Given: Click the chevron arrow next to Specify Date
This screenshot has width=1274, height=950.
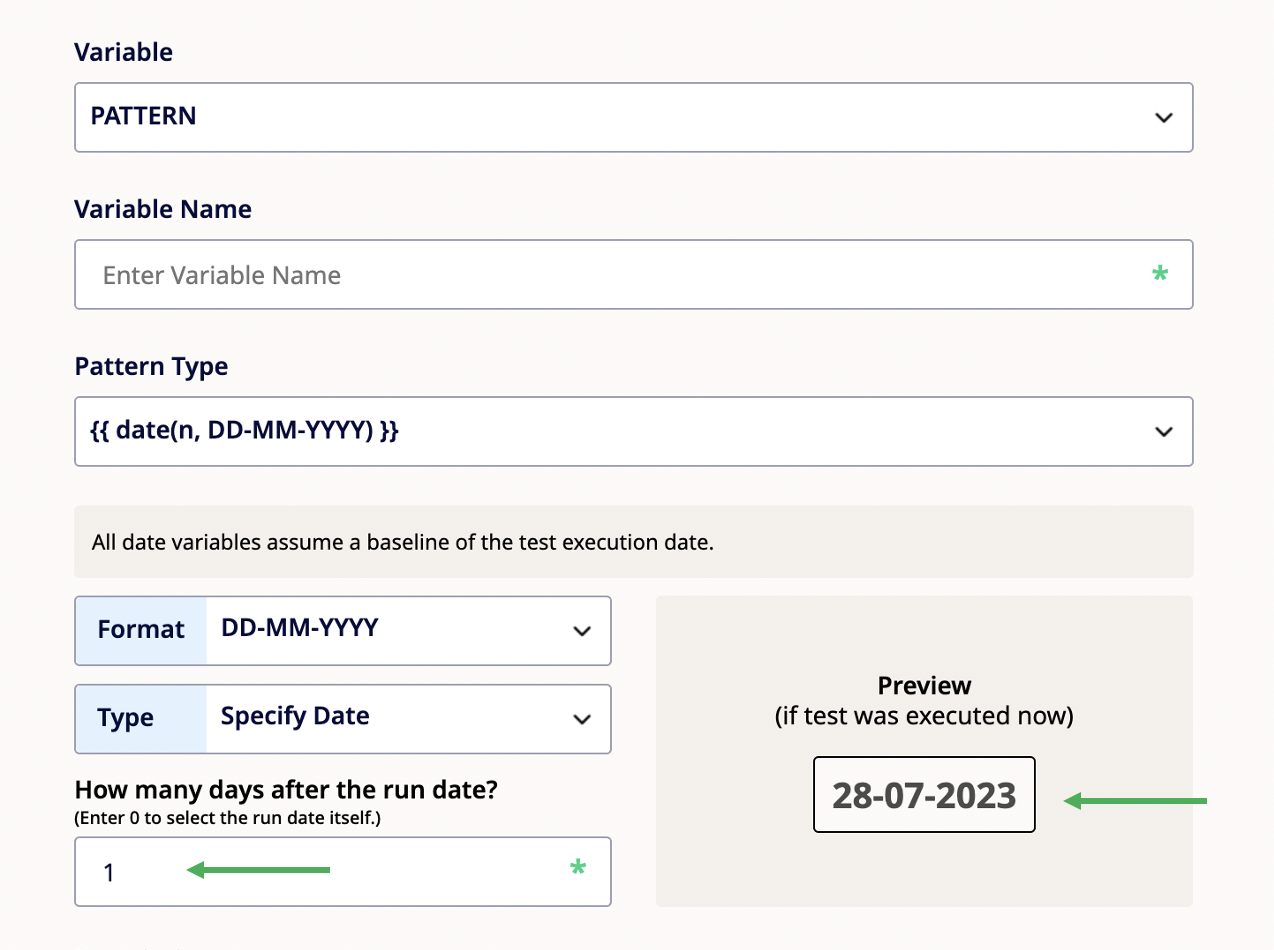Looking at the screenshot, I should click(x=581, y=719).
